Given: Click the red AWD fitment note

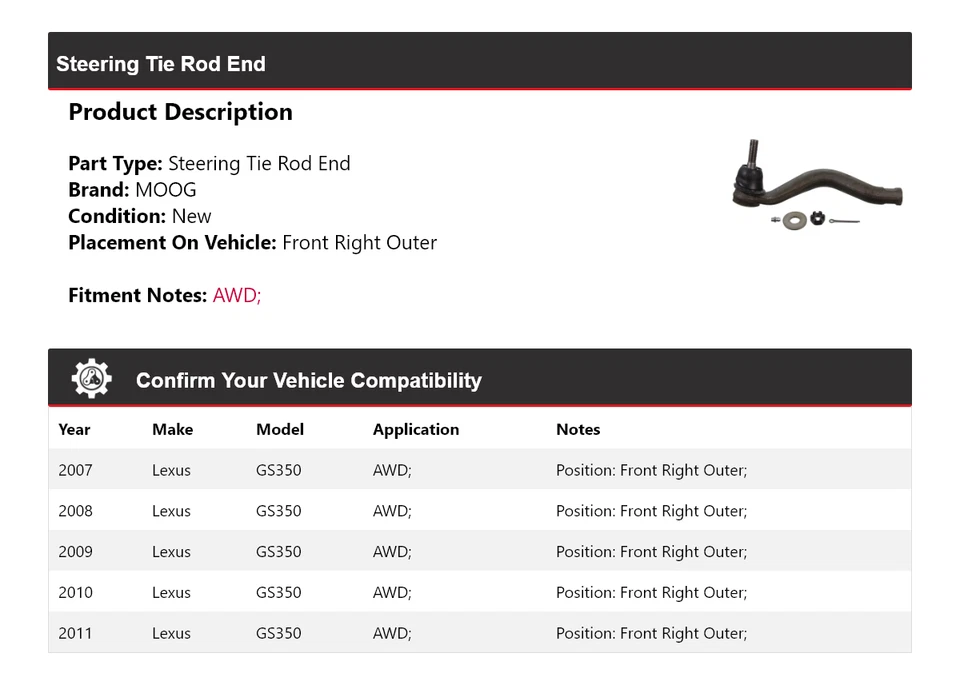Looking at the screenshot, I should point(237,295).
